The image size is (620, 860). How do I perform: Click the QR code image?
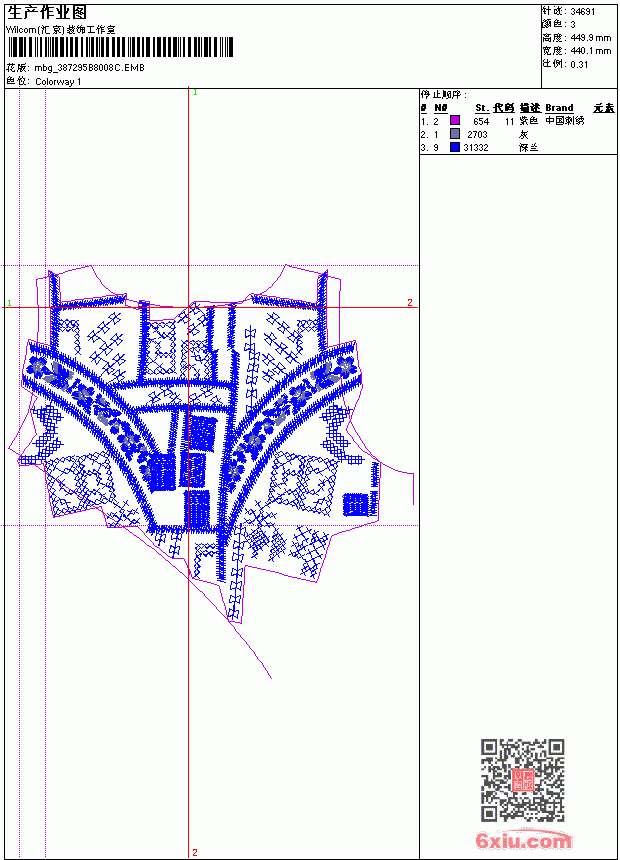coord(522,780)
